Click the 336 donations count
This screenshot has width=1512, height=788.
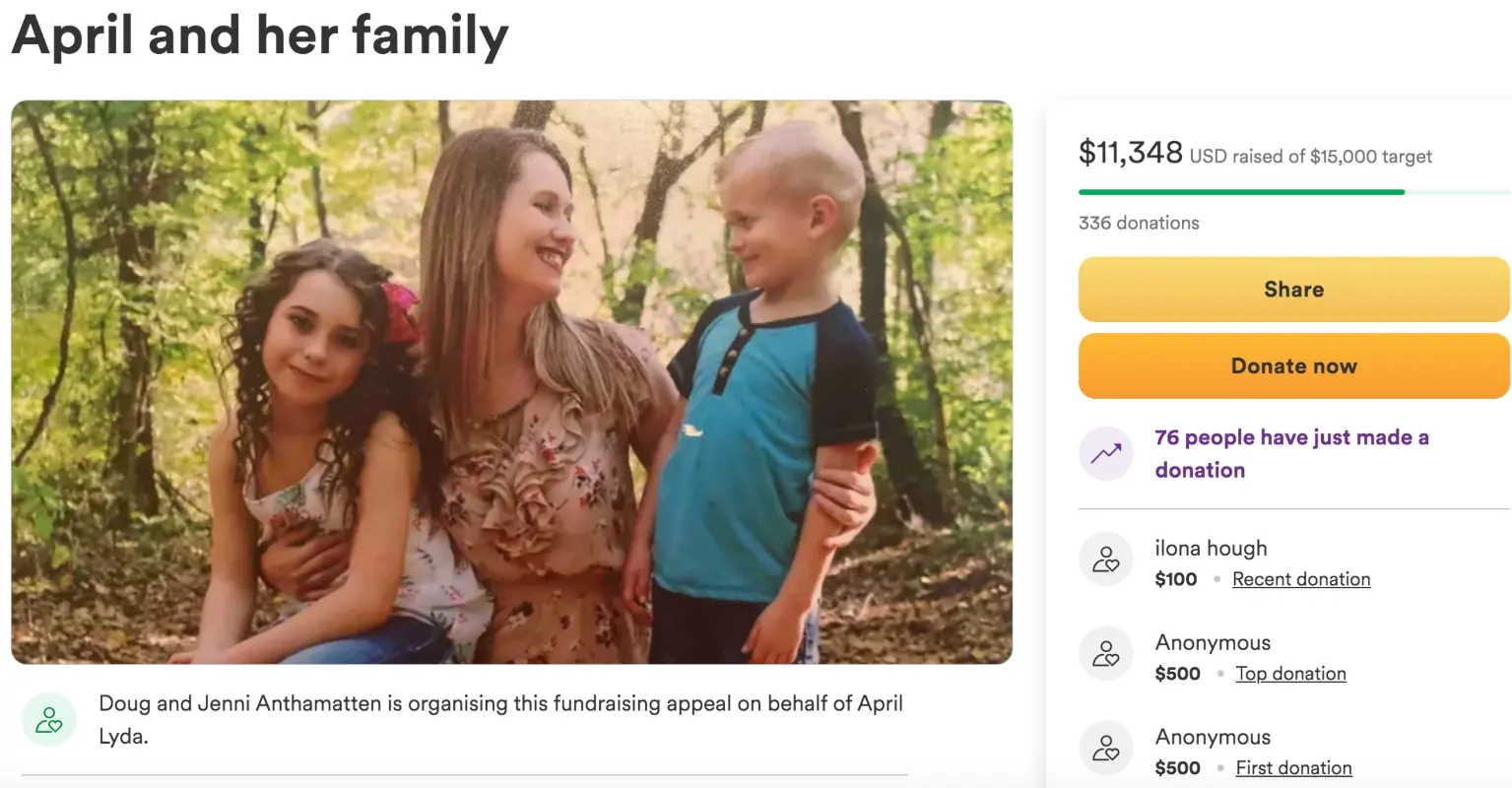(x=1139, y=223)
